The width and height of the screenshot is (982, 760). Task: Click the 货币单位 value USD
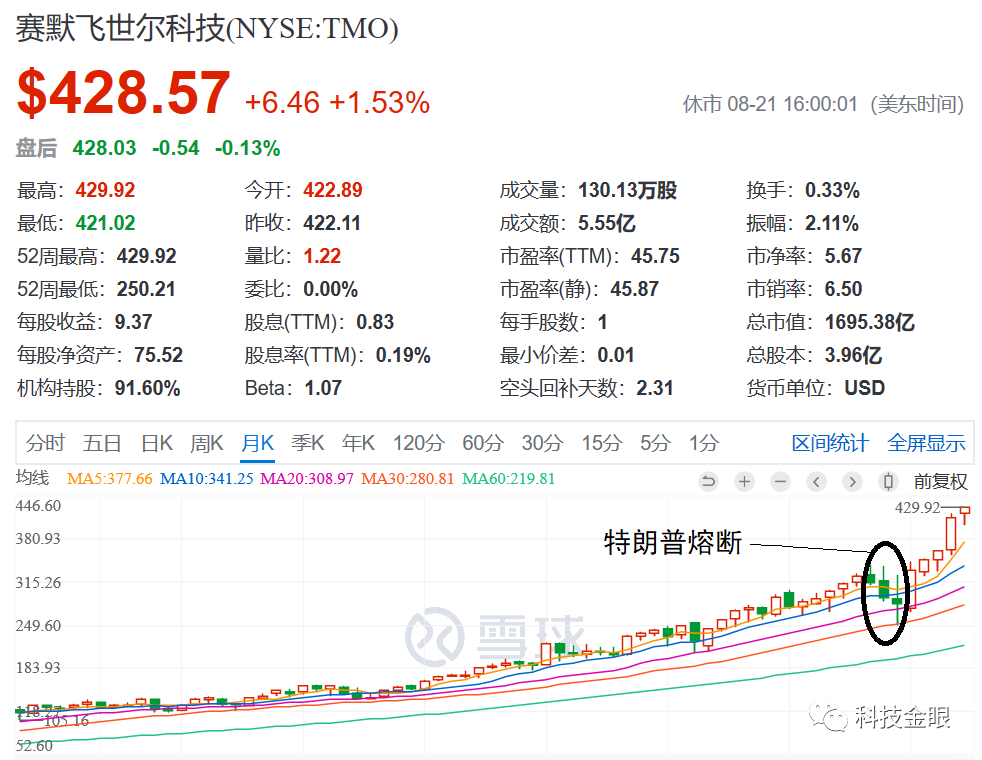(x=864, y=388)
